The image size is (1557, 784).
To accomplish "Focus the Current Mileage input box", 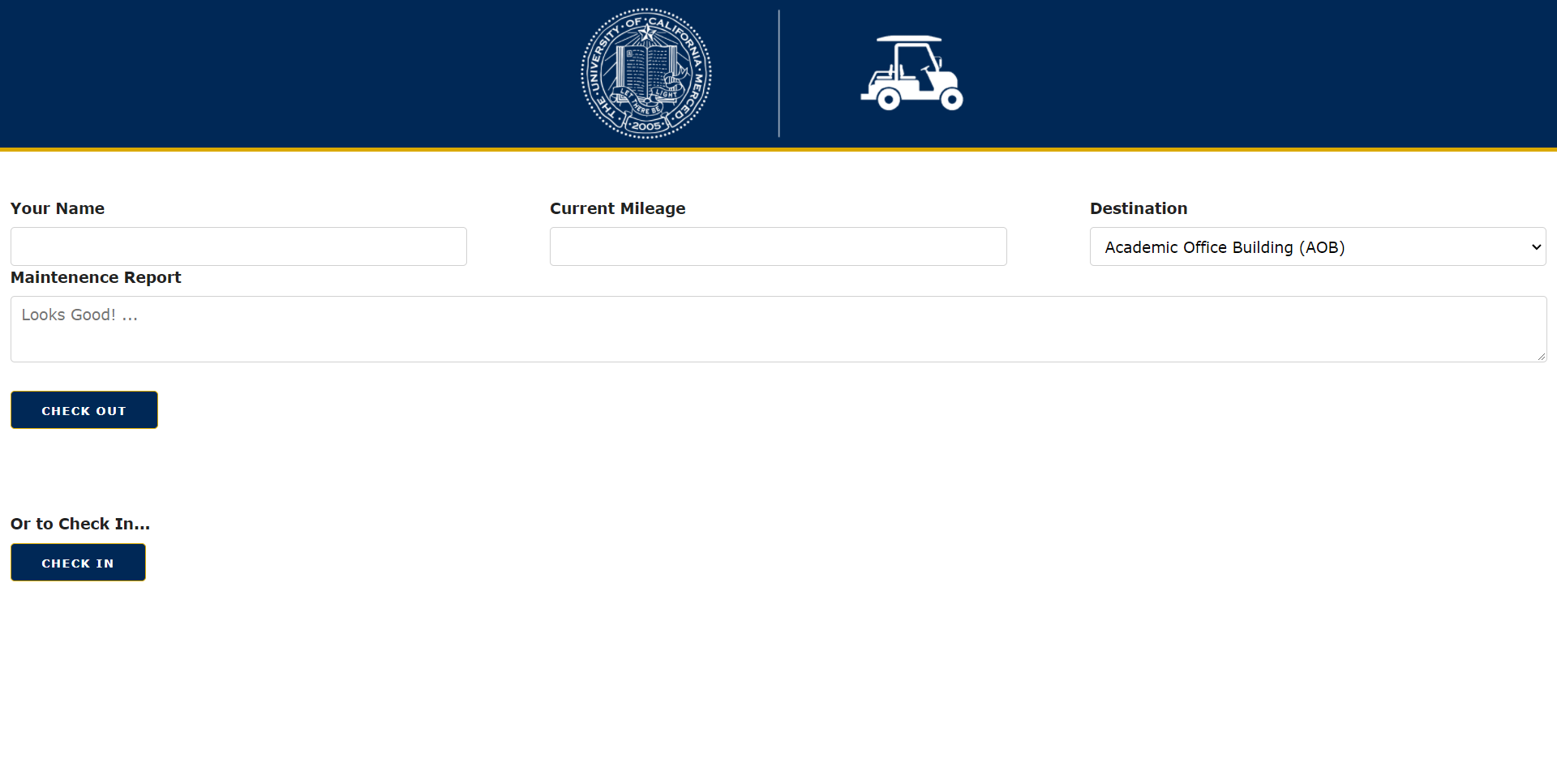I will coord(778,246).
